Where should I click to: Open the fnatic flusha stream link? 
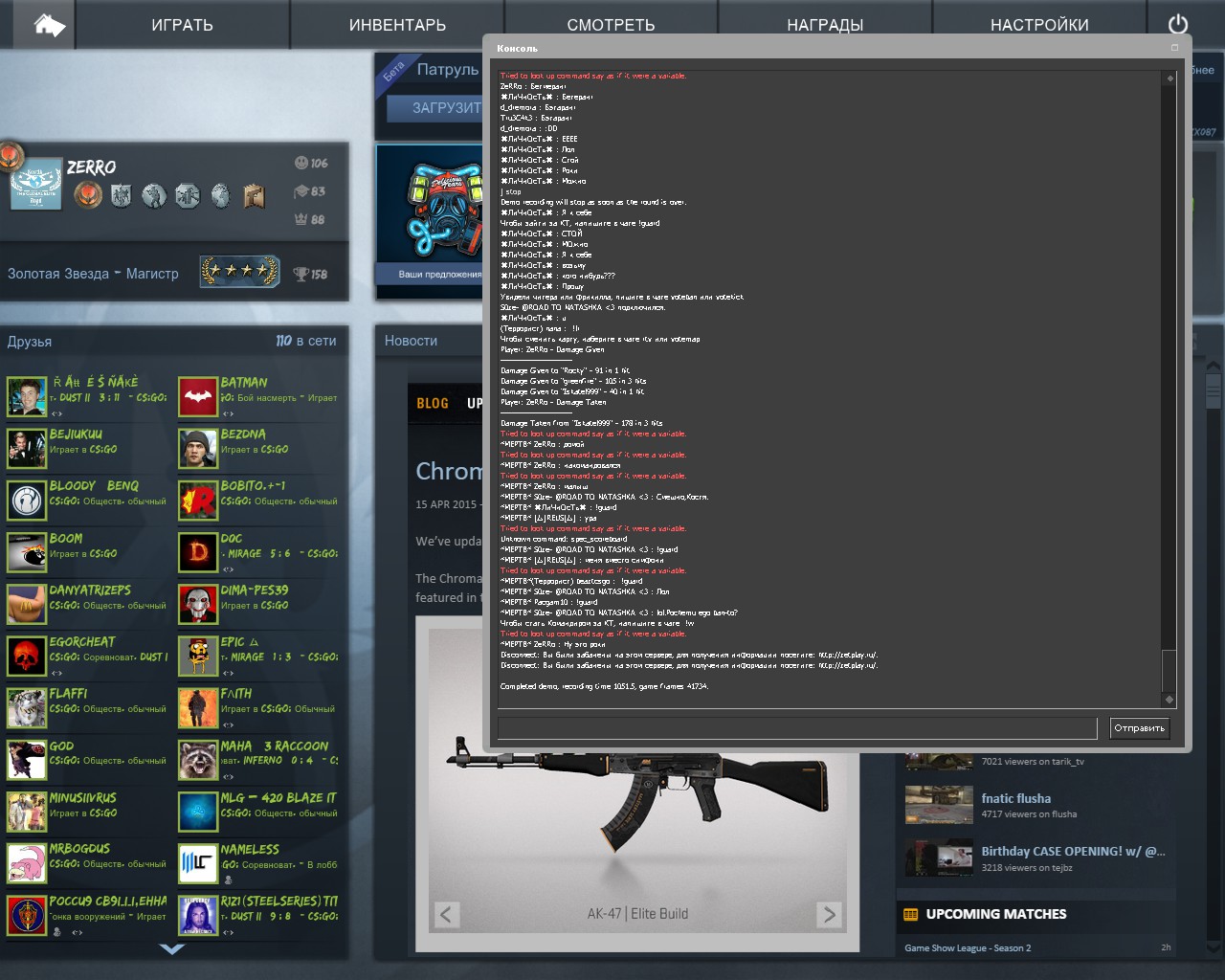[1015, 798]
